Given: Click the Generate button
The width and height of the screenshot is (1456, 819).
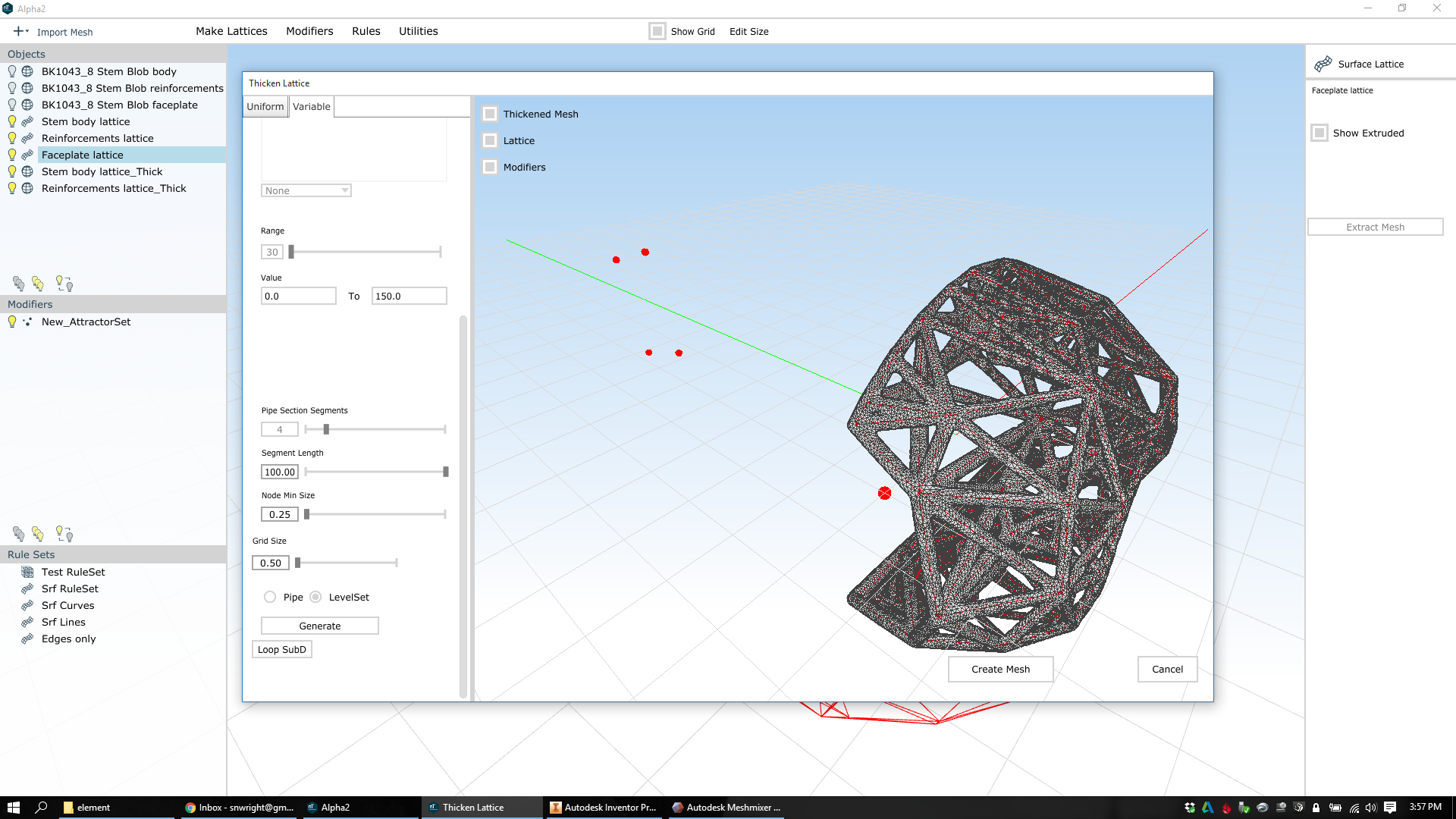Looking at the screenshot, I should click(319, 626).
